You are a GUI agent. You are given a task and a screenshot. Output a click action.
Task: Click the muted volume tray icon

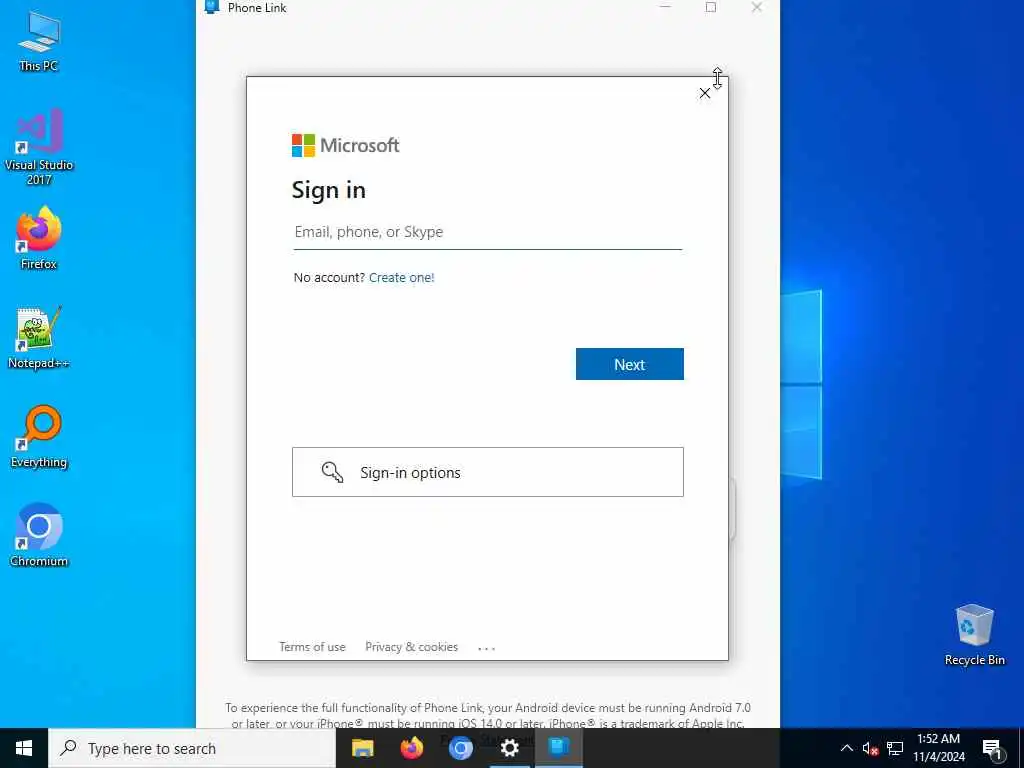(x=870, y=748)
